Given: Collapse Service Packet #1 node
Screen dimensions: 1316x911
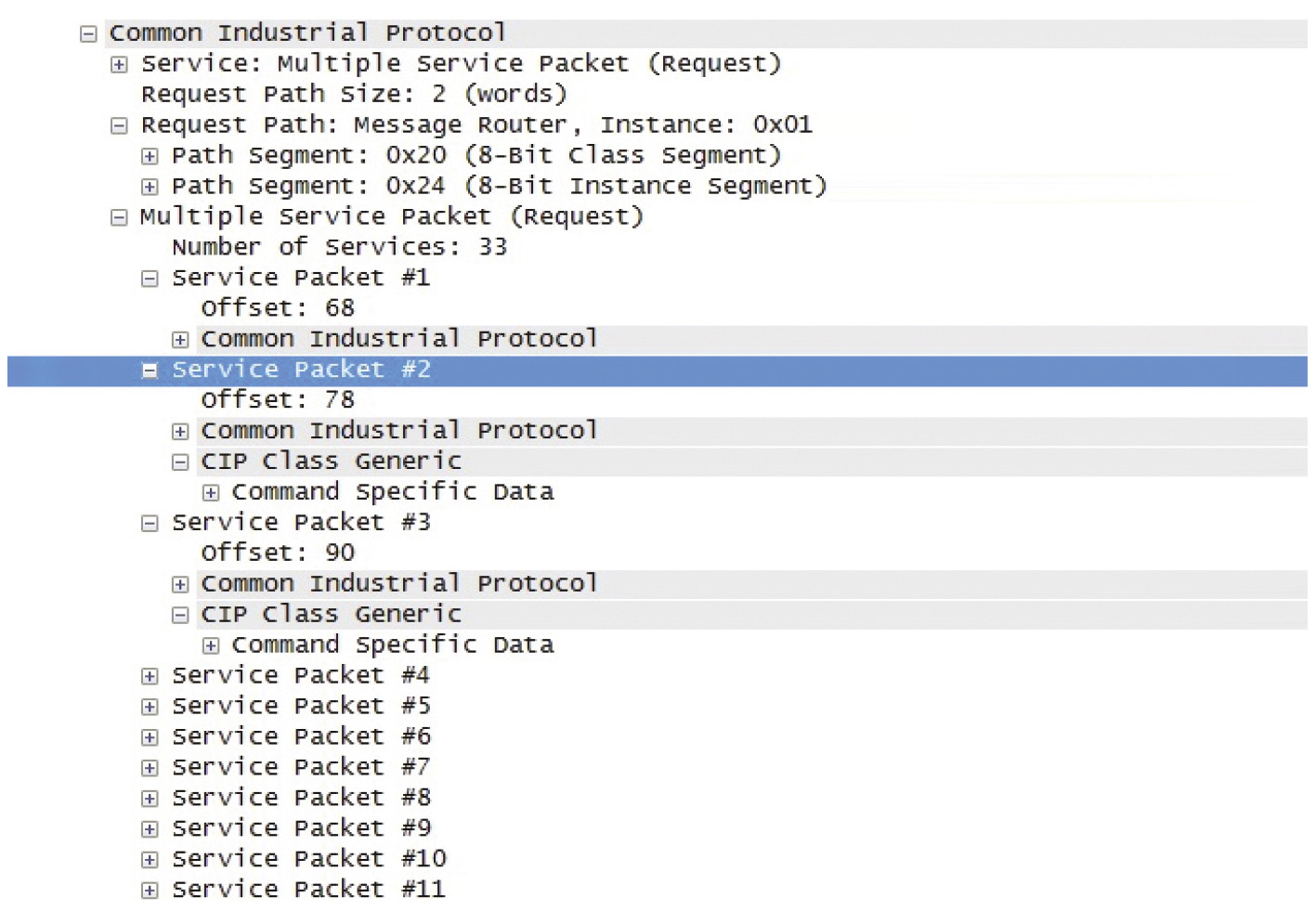Looking at the screenshot, I should click(150, 280).
